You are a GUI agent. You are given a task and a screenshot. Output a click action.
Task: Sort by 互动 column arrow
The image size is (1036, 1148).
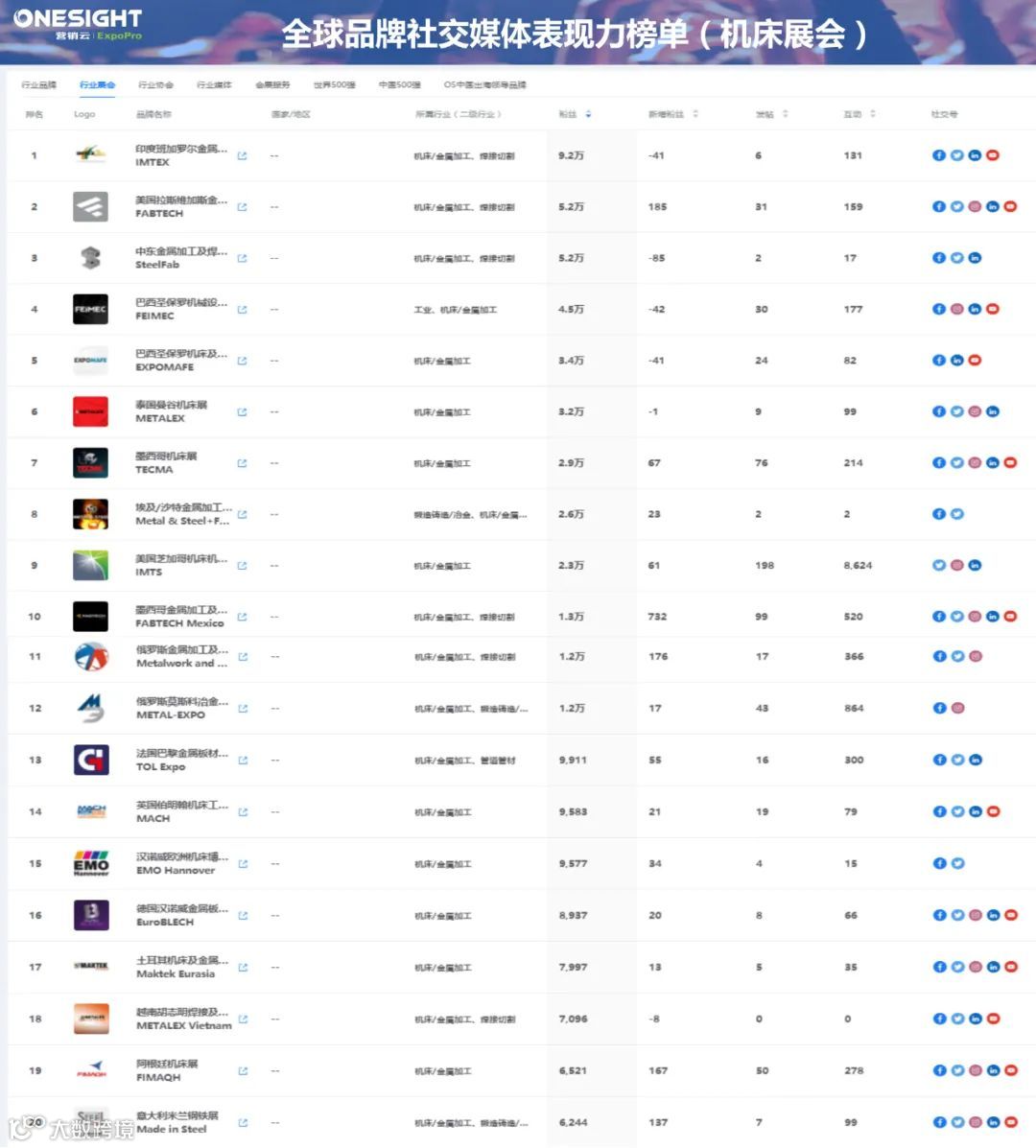[873, 114]
